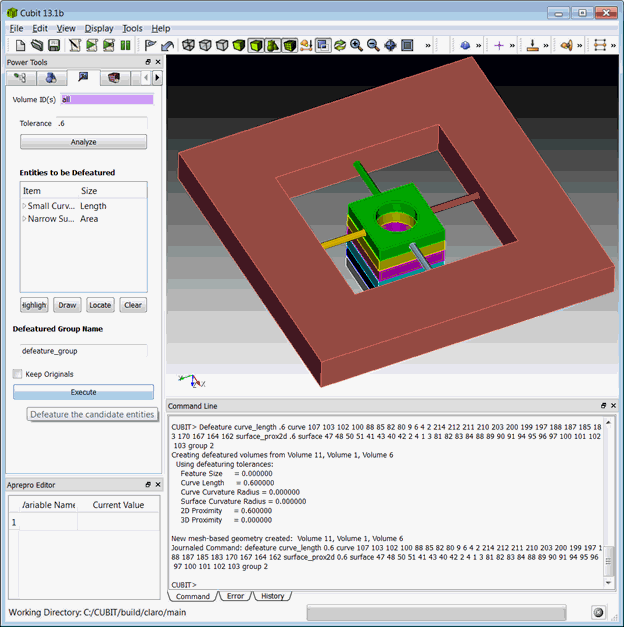Click the Tolerance input field
This screenshot has width=624, height=627.
click(100, 123)
